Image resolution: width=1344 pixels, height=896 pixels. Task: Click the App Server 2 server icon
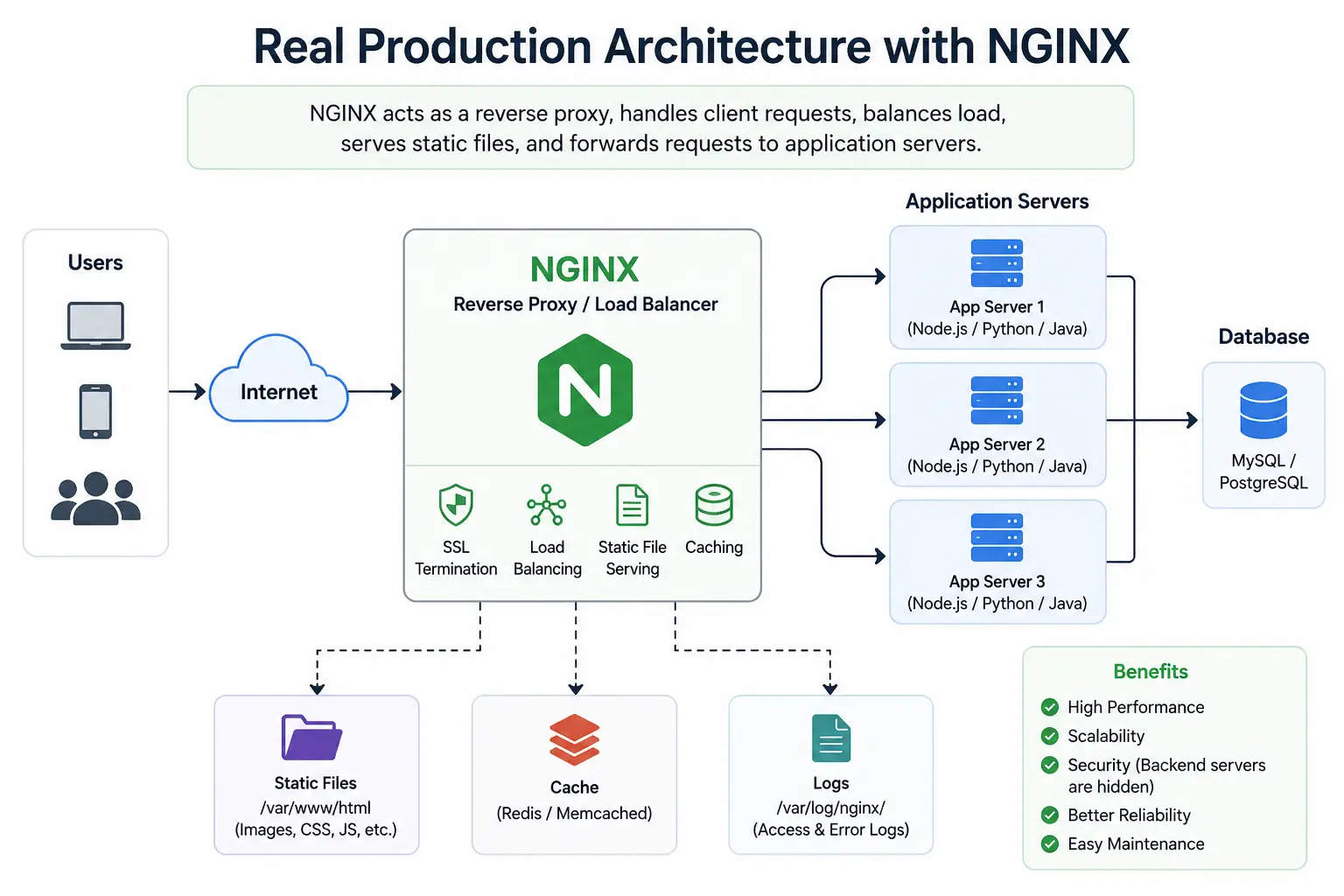pyautogui.click(x=997, y=401)
